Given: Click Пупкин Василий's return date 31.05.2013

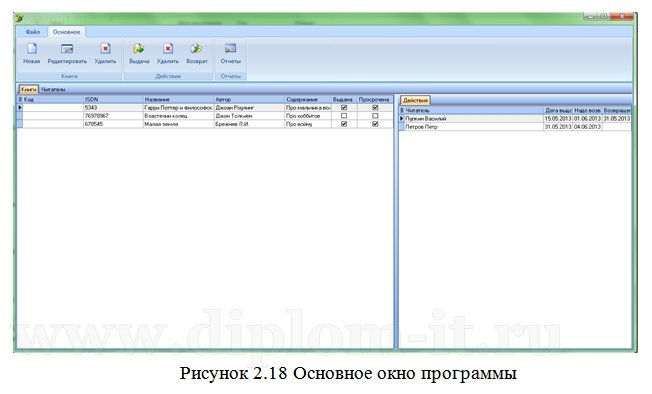Looking at the screenshot, I should [616, 118].
